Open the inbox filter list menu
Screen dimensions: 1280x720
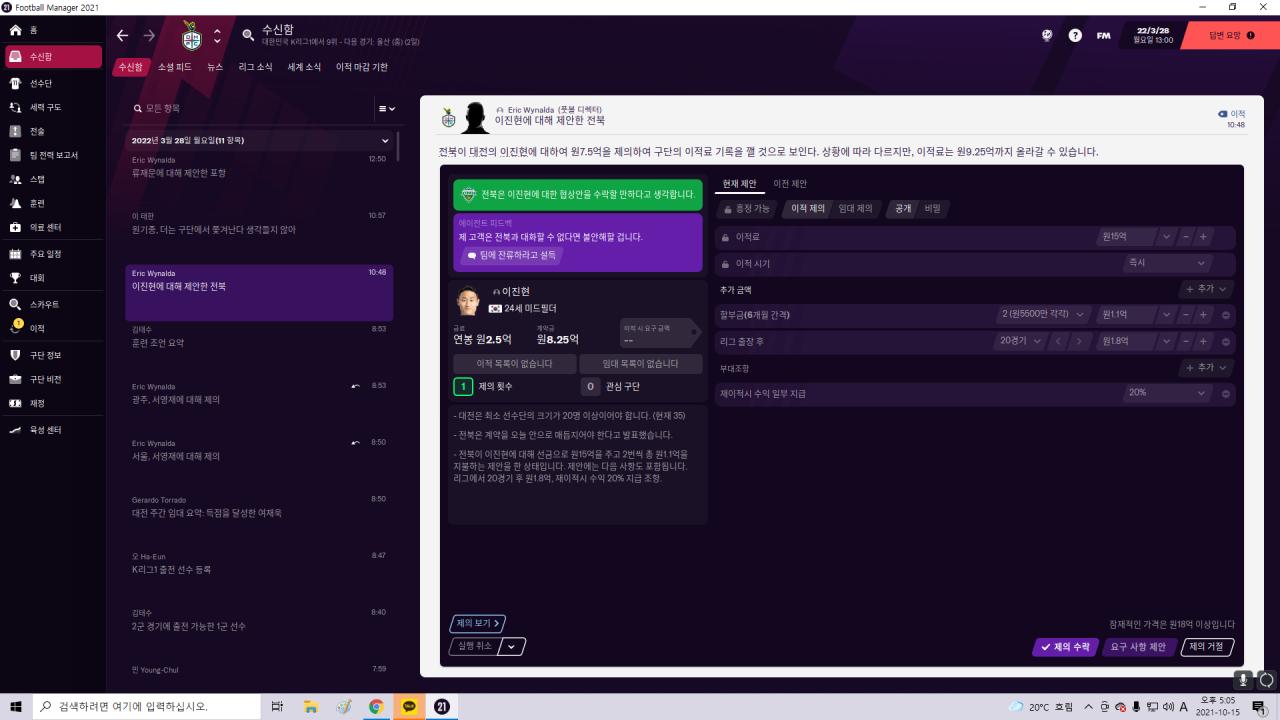coord(386,108)
